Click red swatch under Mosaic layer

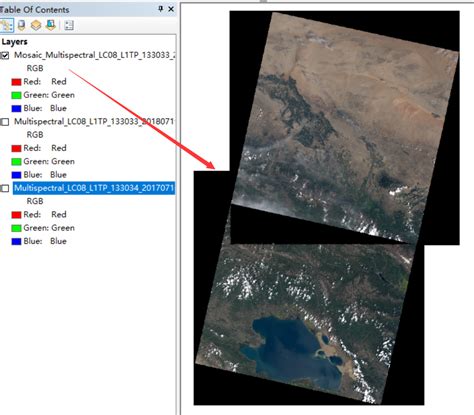(x=16, y=82)
